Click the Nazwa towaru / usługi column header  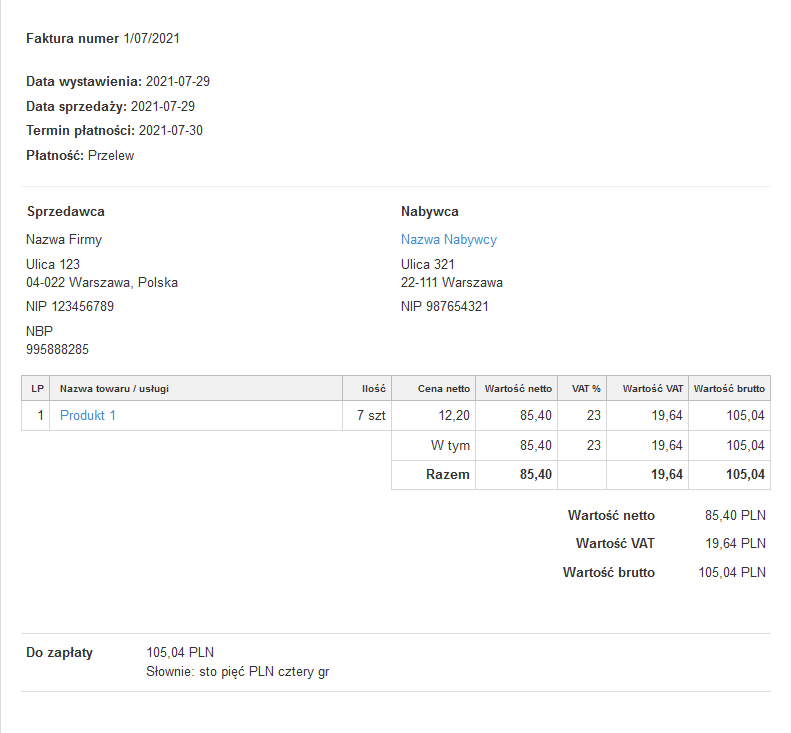click(115, 389)
